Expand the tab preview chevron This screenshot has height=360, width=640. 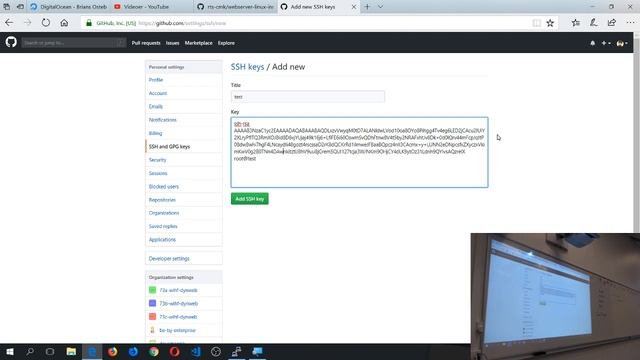380,7
